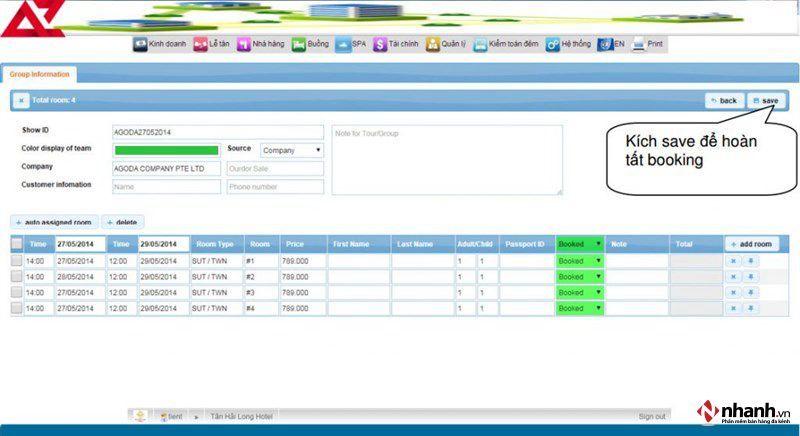Open the Kiểm toán đêm icon
This screenshot has height=436, width=800.
tap(480, 44)
